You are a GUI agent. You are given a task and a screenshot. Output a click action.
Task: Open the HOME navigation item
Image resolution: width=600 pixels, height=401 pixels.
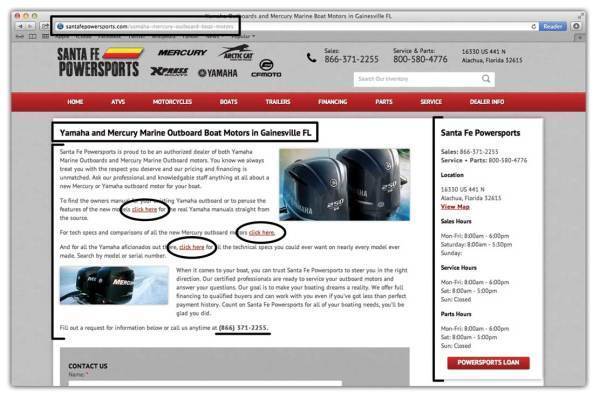click(x=75, y=102)
